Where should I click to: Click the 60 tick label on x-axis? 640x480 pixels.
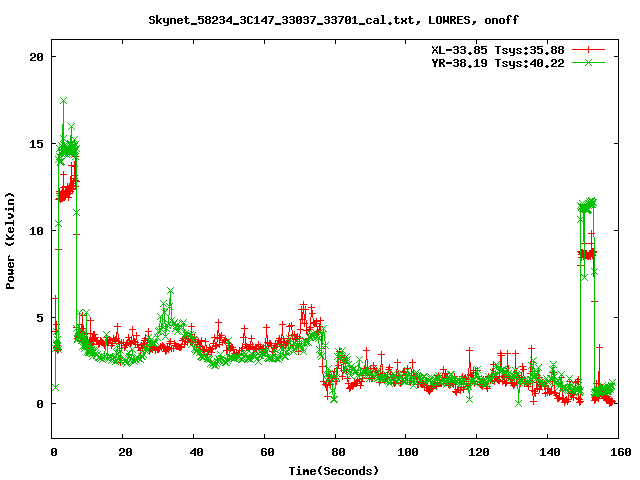coord(265,452)
